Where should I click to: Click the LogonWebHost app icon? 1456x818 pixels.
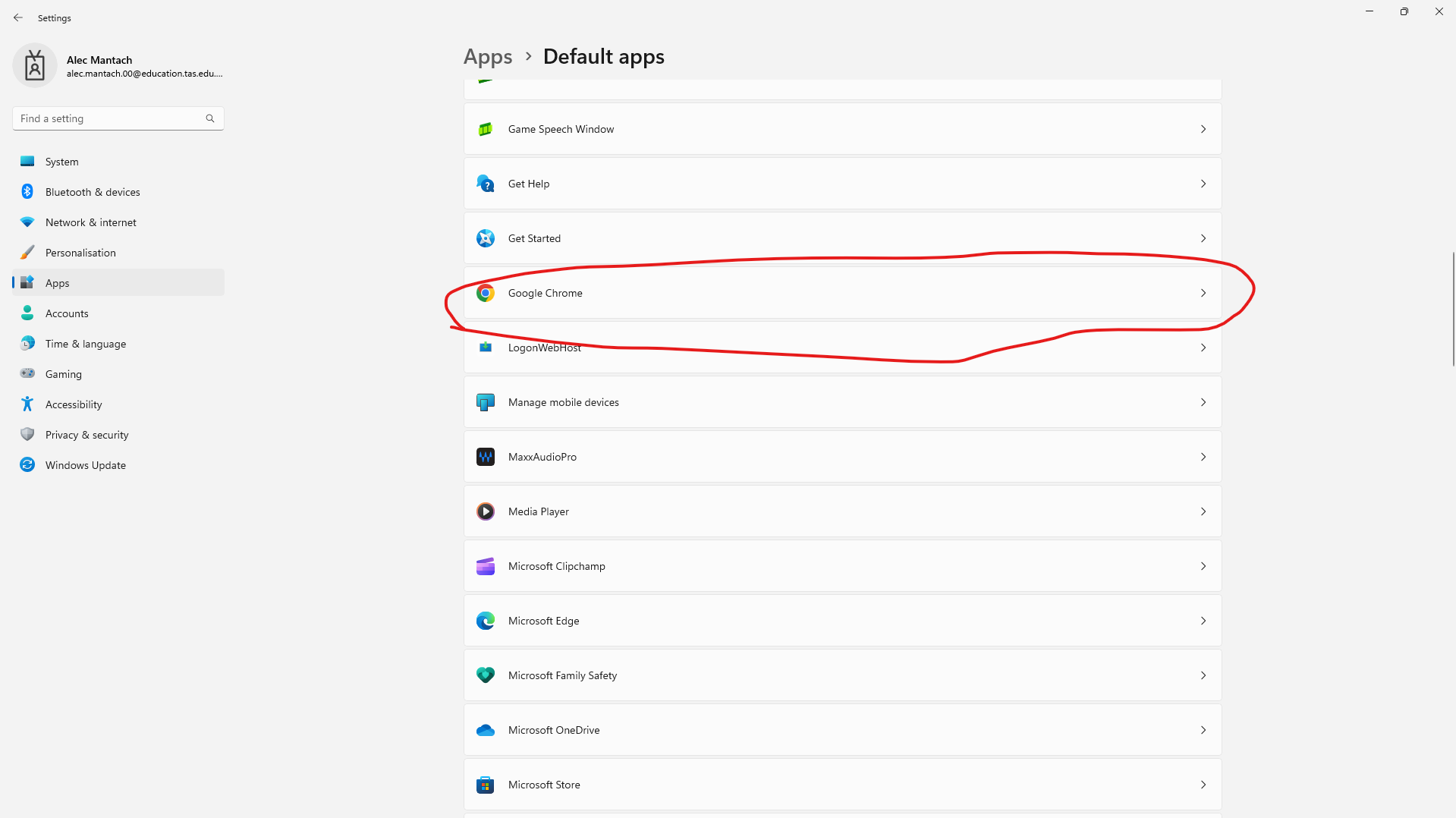tap(486, 348)
